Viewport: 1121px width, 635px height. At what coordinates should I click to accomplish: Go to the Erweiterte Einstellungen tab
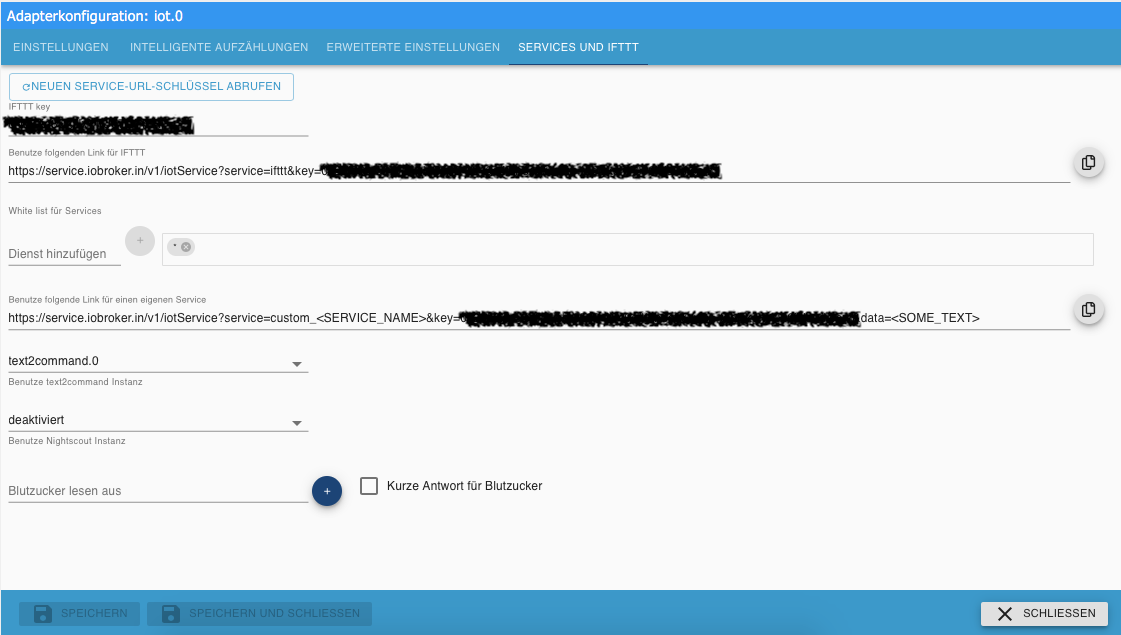click(x=413, y=47)
